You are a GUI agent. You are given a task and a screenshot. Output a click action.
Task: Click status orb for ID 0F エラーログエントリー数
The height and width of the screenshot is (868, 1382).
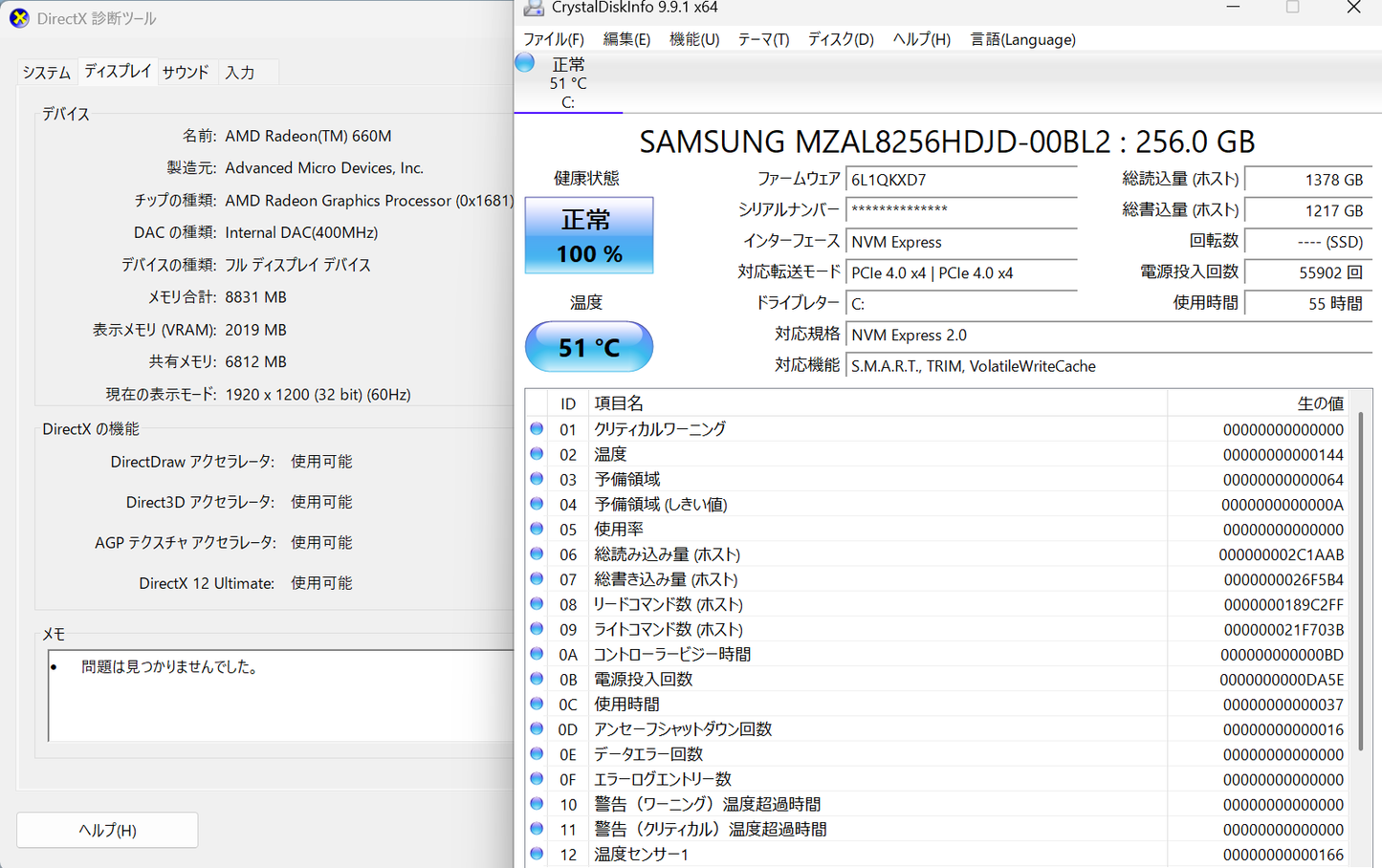click(x=537, y=778)
